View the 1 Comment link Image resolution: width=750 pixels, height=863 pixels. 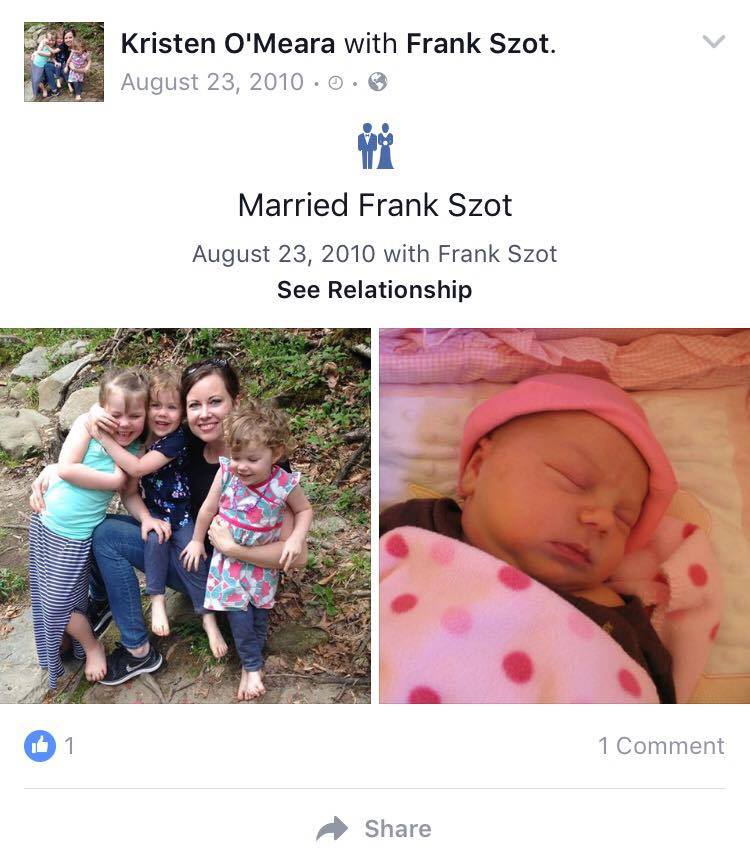click(661, 746)
